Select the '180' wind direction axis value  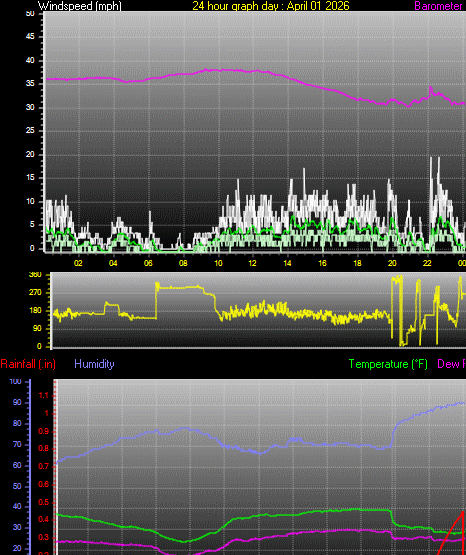point(35,310)
